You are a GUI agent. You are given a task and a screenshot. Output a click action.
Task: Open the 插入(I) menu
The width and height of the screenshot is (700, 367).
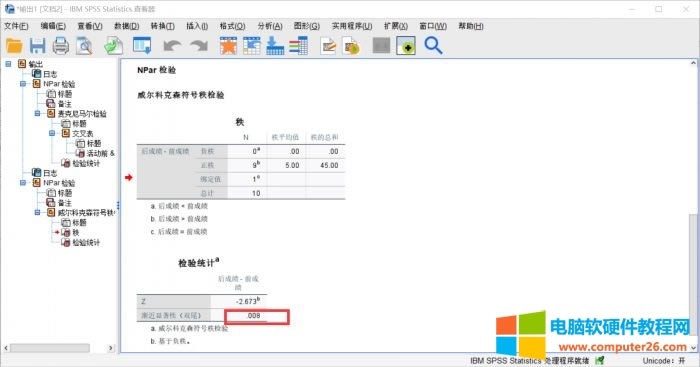click(x=197, y=26)
